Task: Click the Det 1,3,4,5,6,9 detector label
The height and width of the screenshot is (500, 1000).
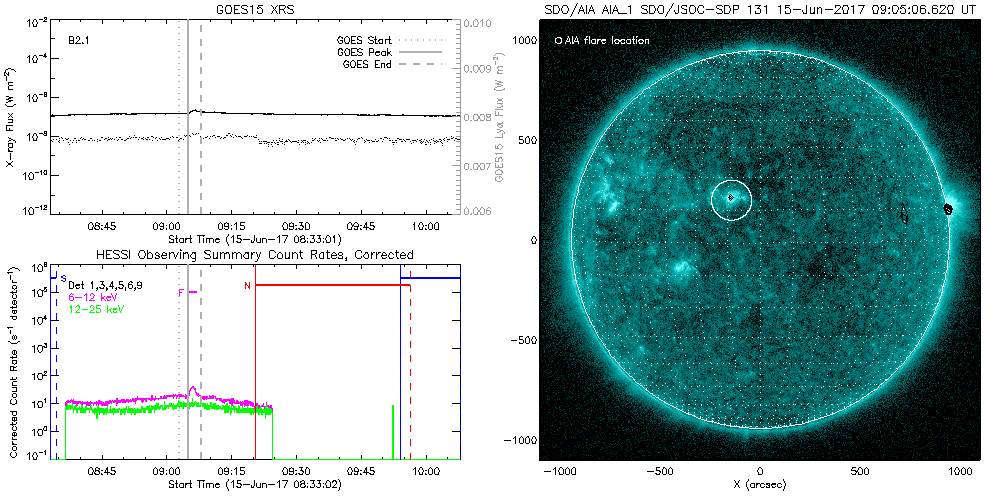Action: [x=111, y=286]
